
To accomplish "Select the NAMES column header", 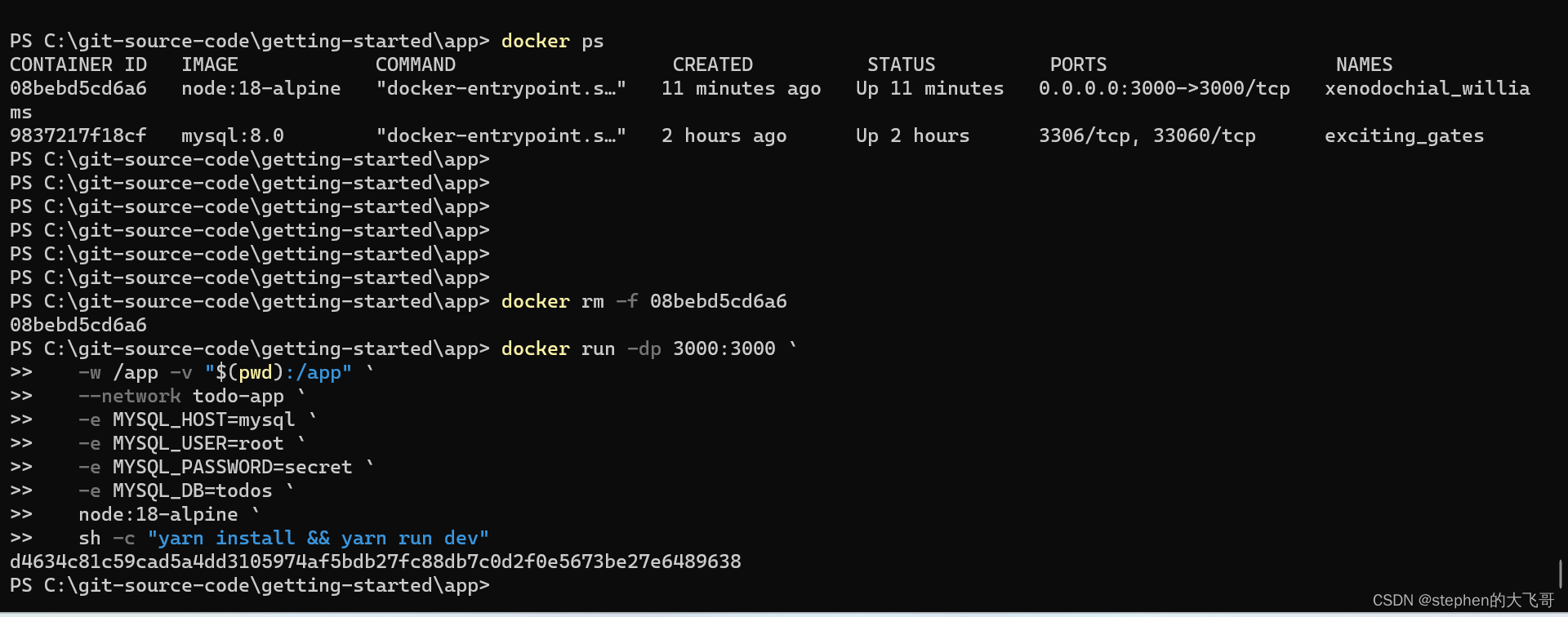I will [x=1365, y=64].
